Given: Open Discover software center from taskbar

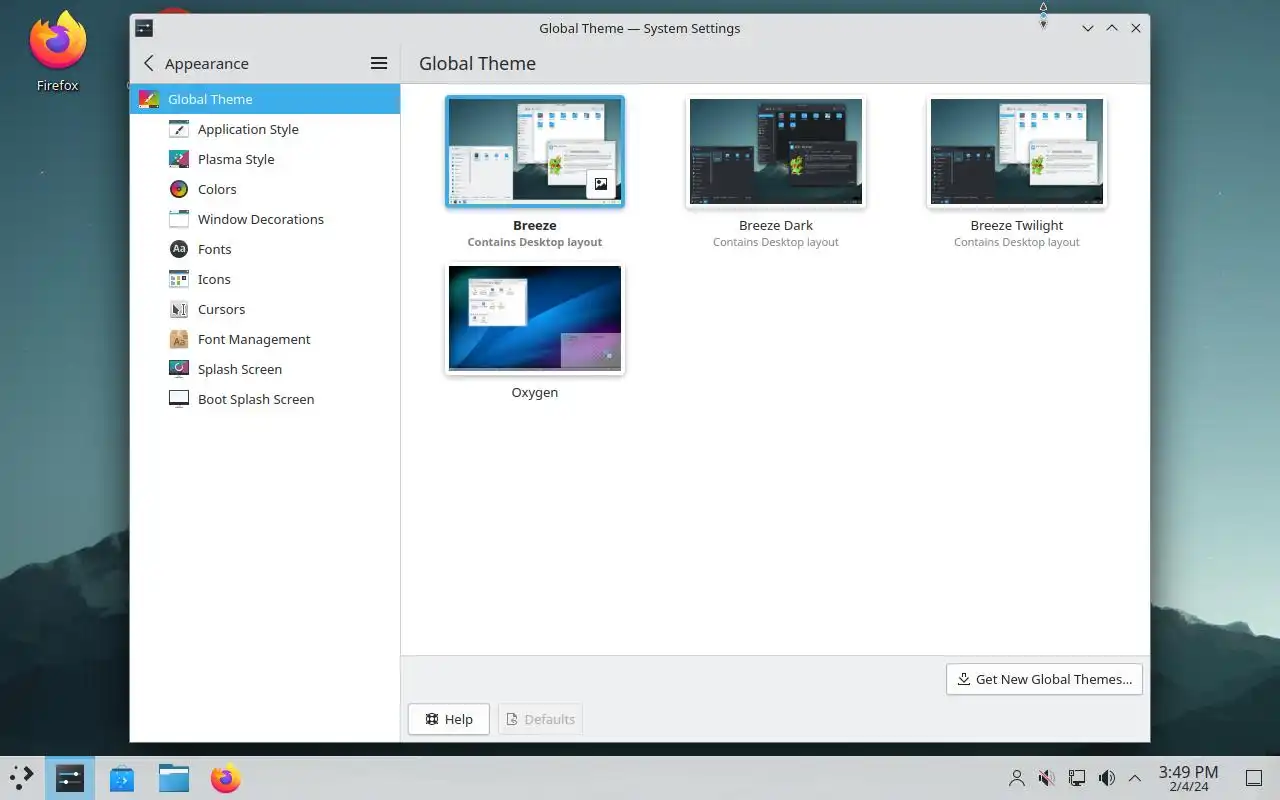Looking at the screenshot, I should [122, 778].
